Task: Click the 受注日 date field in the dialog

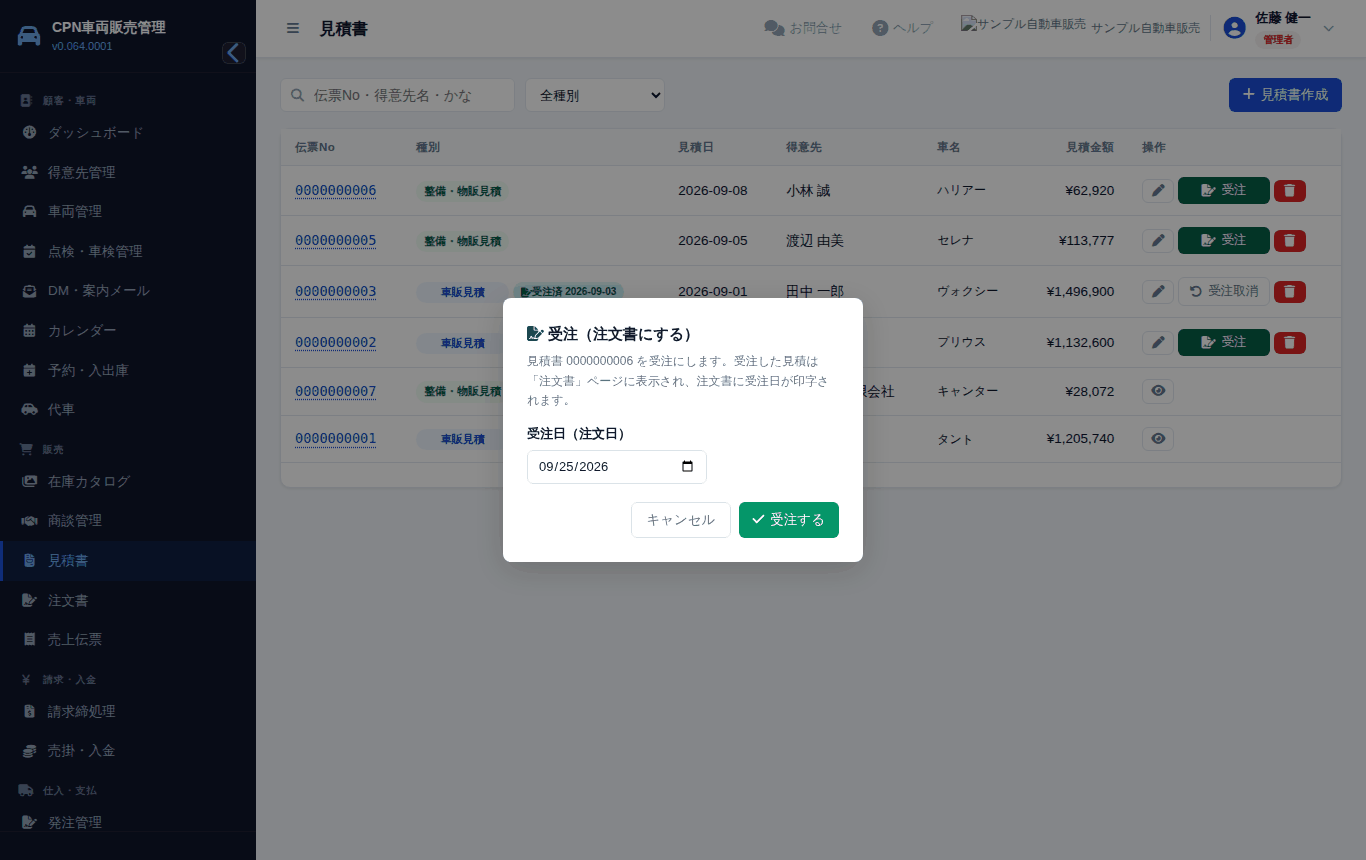Action: [x=617, y=467]
